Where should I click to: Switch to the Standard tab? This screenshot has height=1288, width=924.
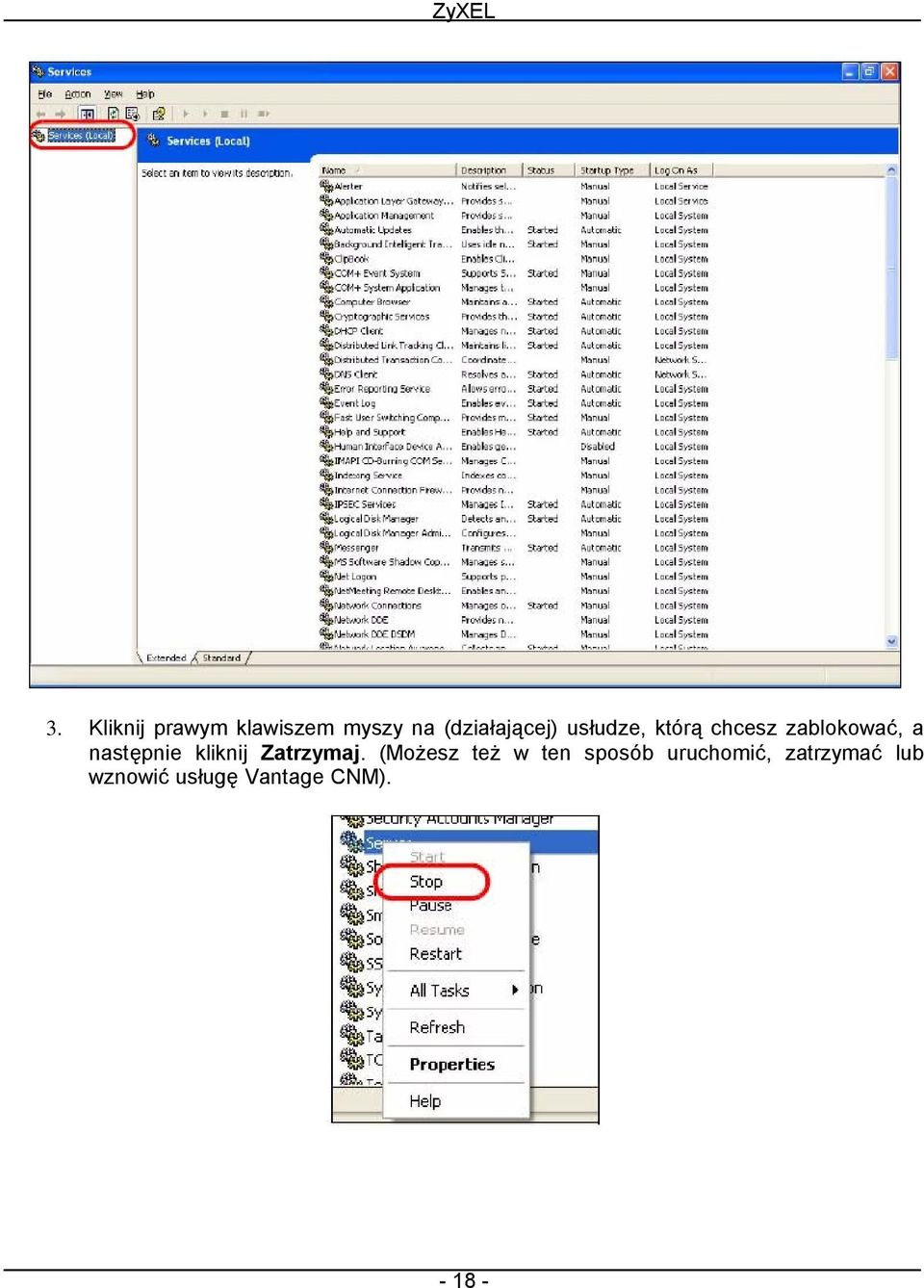221,658
